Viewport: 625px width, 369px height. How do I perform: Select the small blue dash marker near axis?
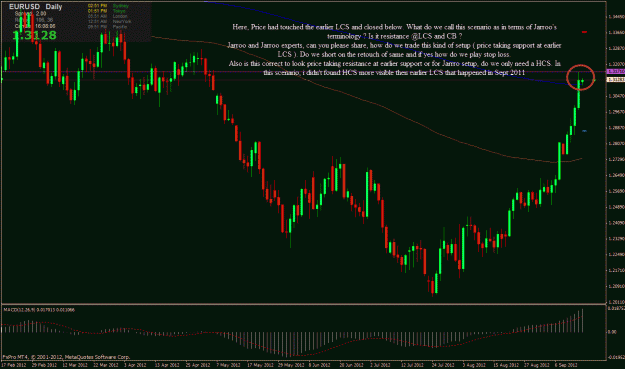click(584, 131)
